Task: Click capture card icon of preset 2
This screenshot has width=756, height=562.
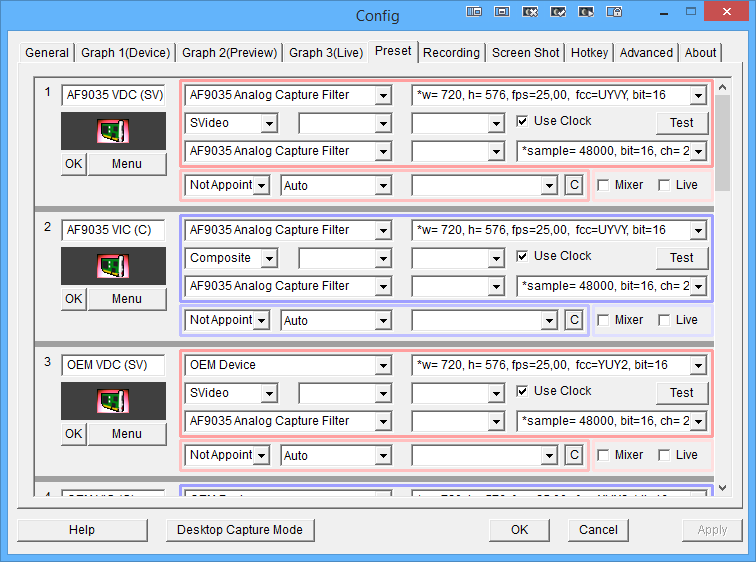Action: point(113,266)
